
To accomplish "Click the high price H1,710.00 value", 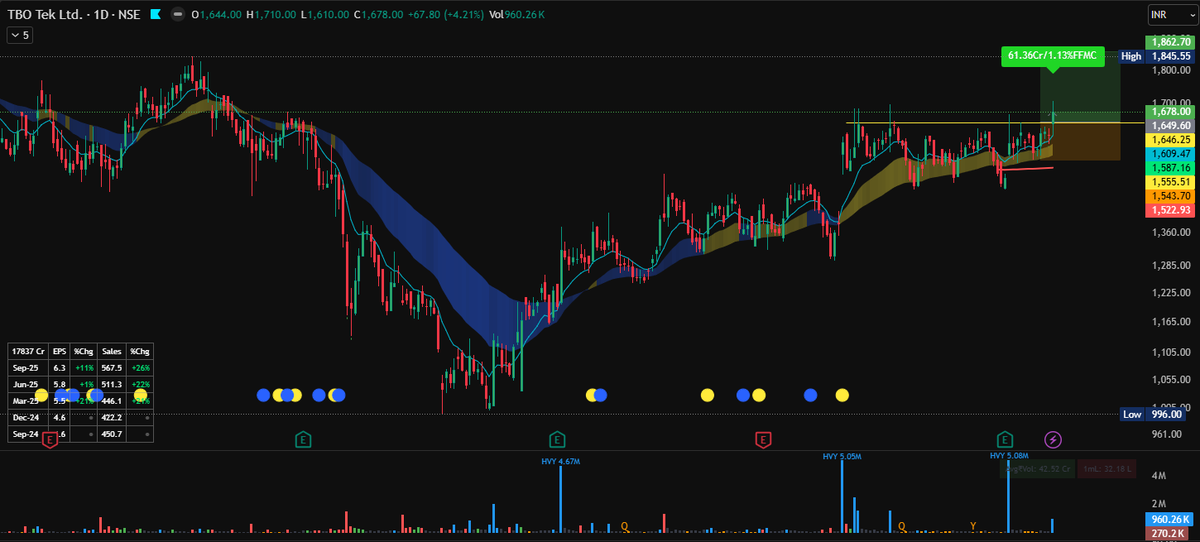I will coord(271,15).
